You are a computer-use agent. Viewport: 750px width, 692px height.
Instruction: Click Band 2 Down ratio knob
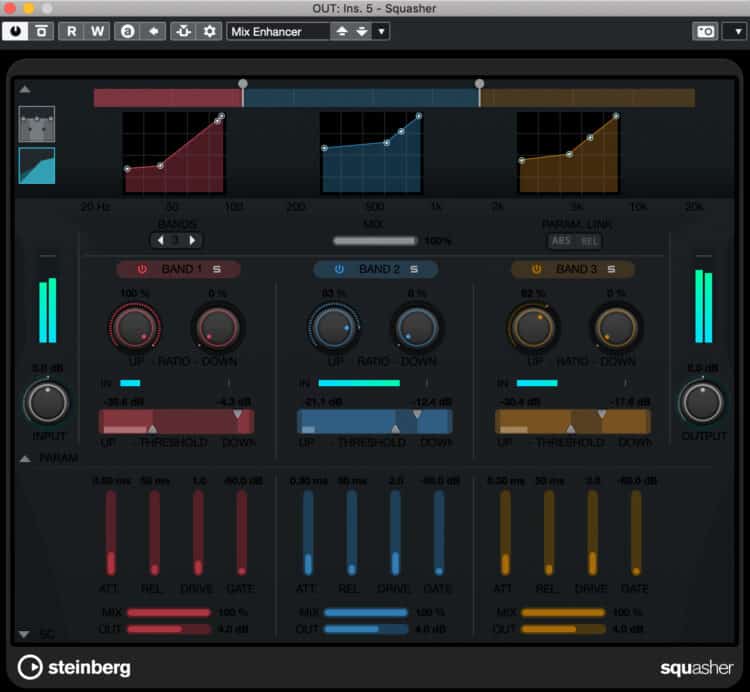417,328
